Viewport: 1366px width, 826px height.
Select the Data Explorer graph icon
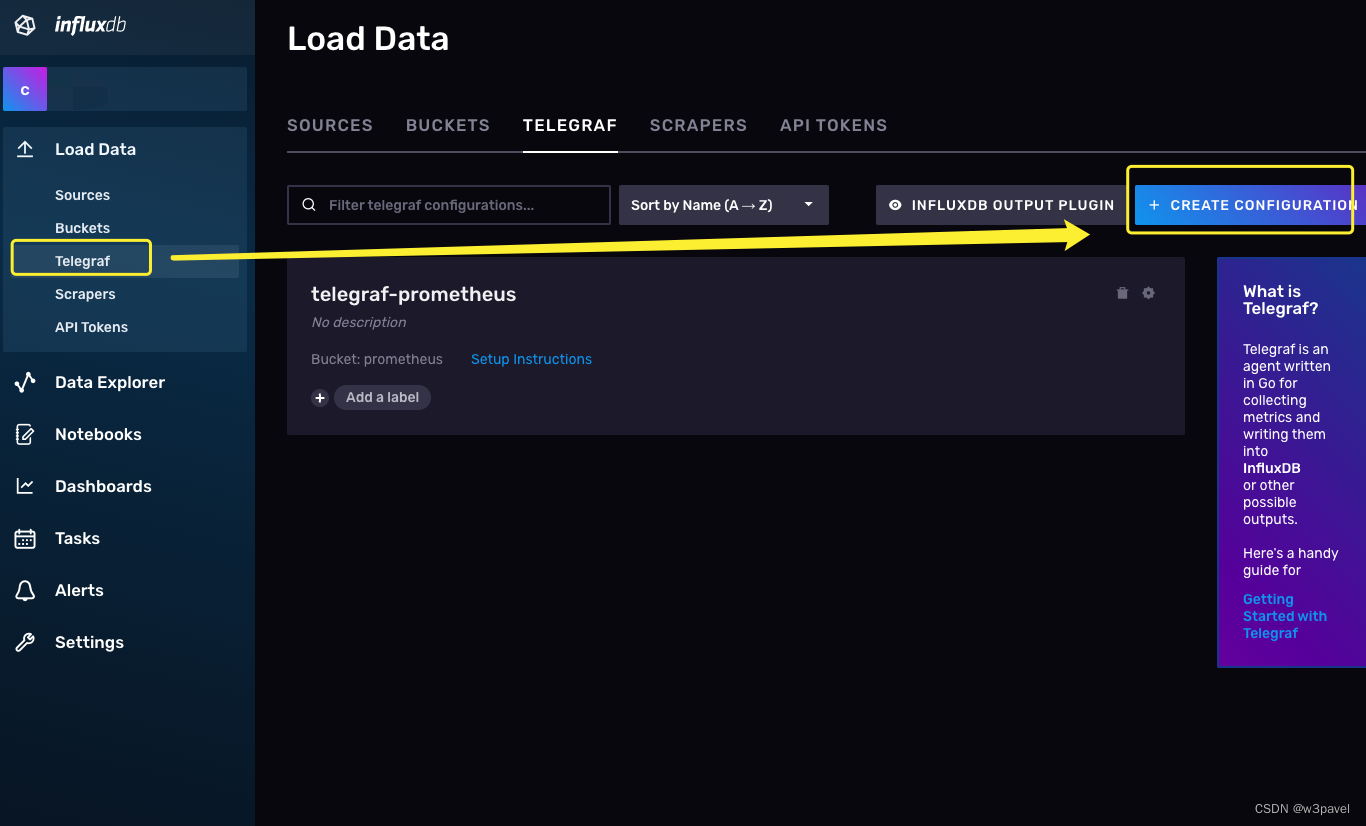[24, 382]
